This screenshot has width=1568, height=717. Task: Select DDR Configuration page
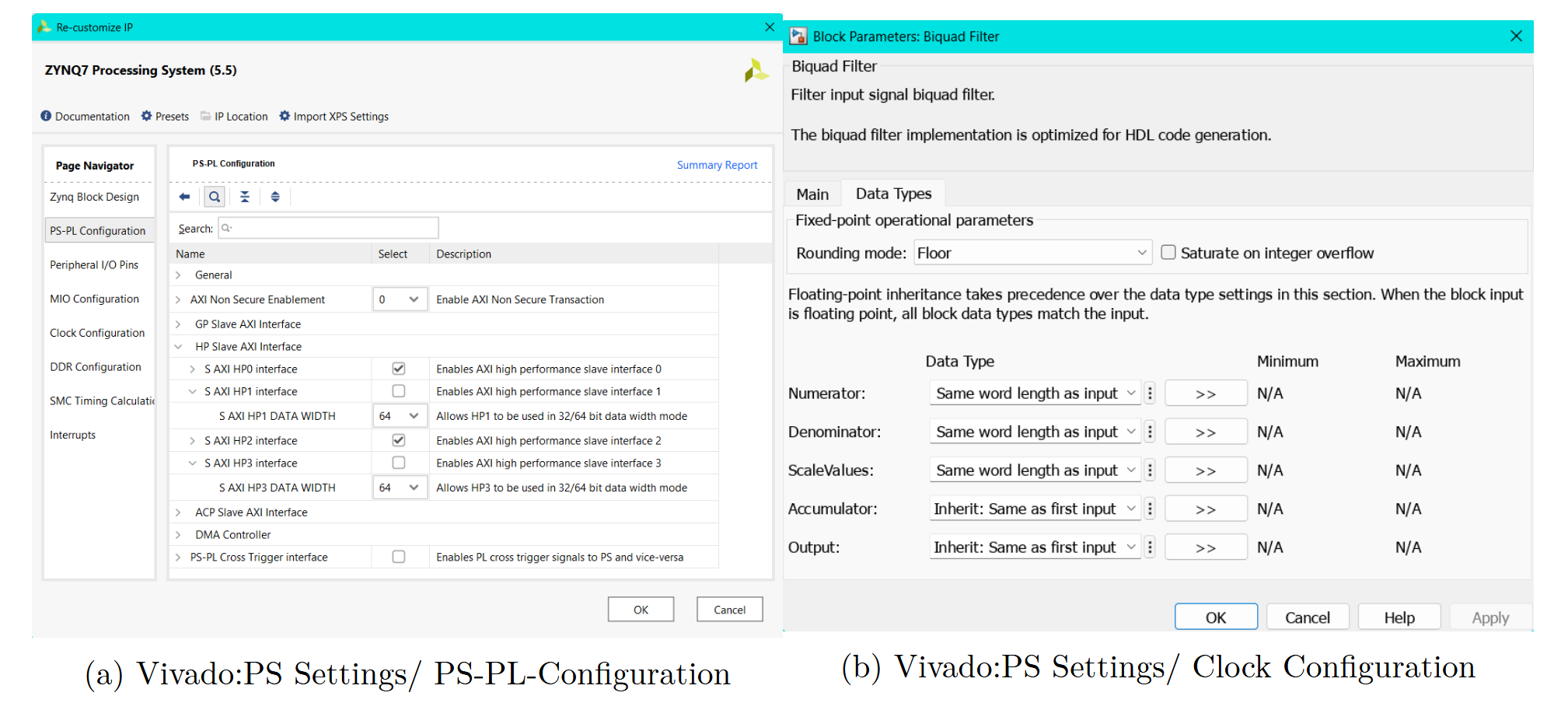96,367
